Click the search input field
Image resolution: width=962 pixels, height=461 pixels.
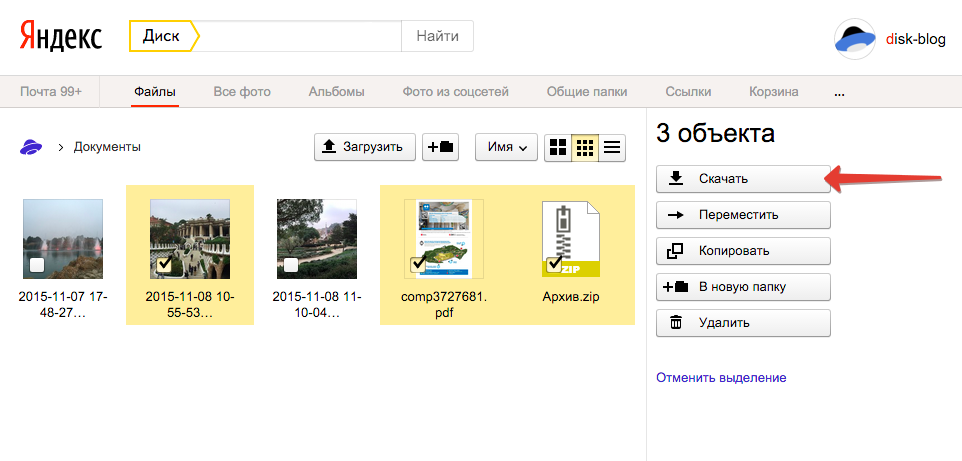[x=300, y=37]
